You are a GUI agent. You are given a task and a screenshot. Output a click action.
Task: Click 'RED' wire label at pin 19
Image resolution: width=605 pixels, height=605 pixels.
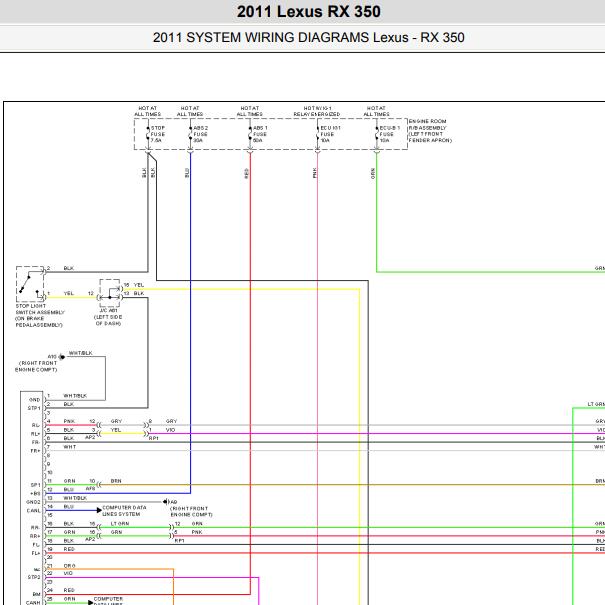(x=69, y=549)
